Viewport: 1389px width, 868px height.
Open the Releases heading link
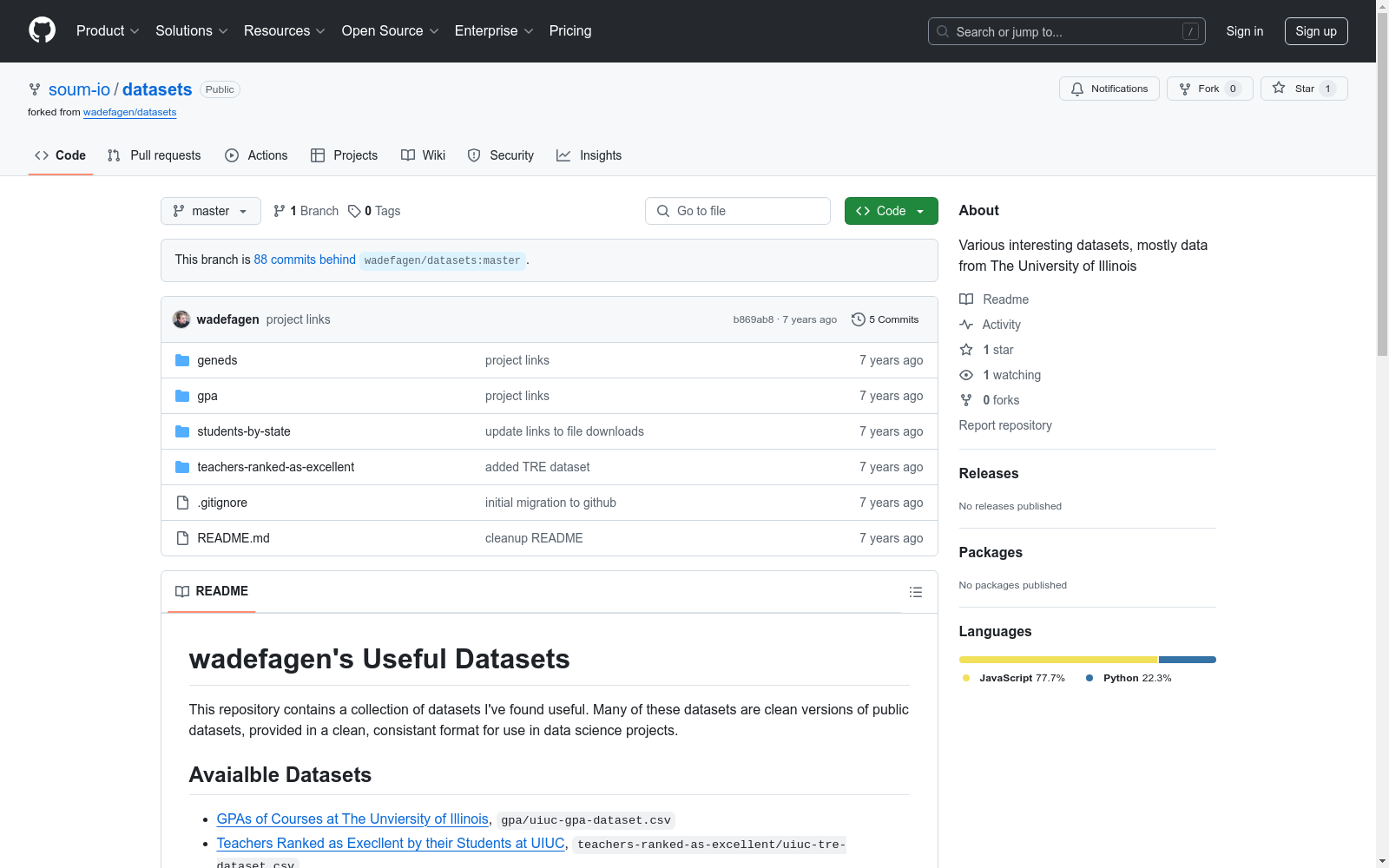(x=988, y=473)
